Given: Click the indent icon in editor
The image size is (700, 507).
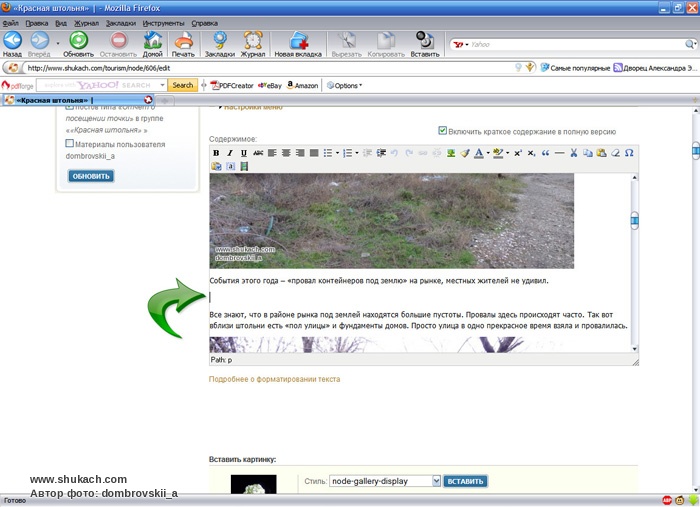Looking at the screenshot, I should click(381, 153).
